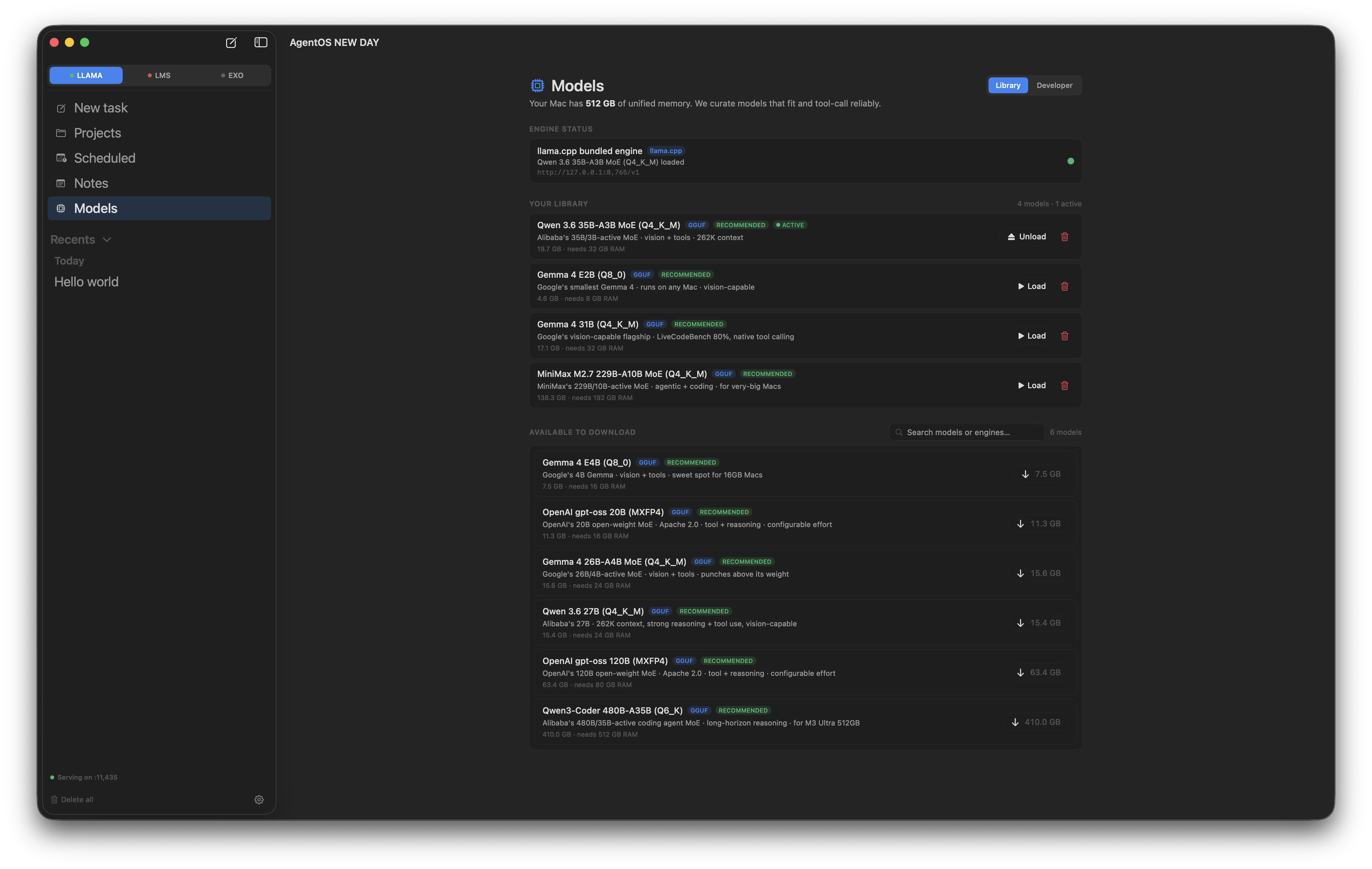Select the Library view toggle
The width and height of the screenshot is (1372, 869).
1007,85
